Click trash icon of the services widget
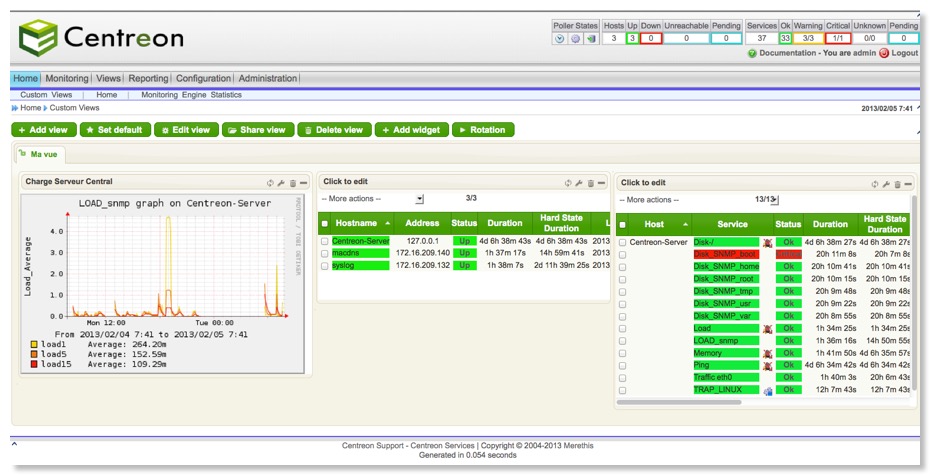The width and height of the screenshot is (930, 475). coord(897,184)
